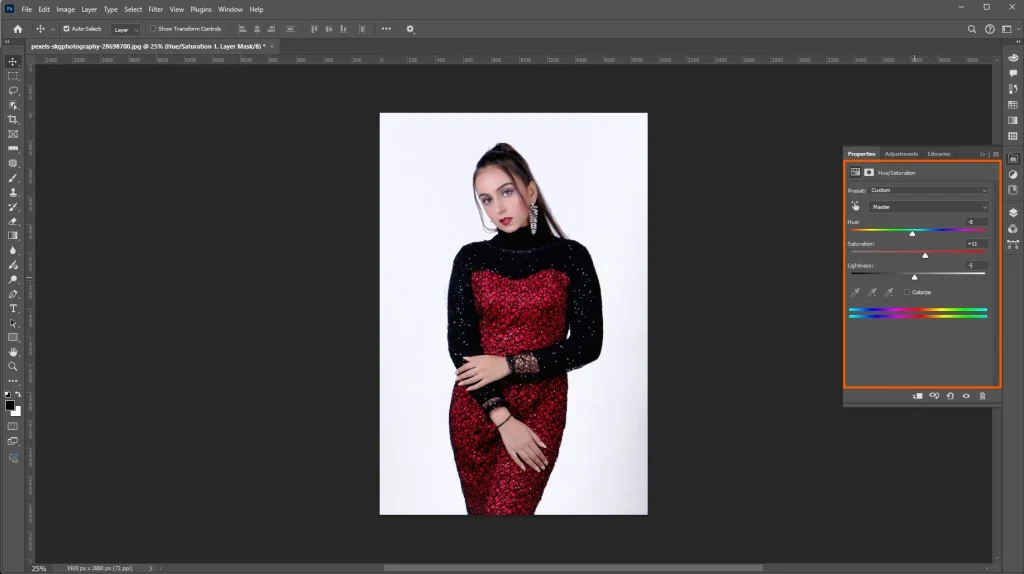Click the 25% zoom level field
1024x574 pixels.
[x=39, y=568]
